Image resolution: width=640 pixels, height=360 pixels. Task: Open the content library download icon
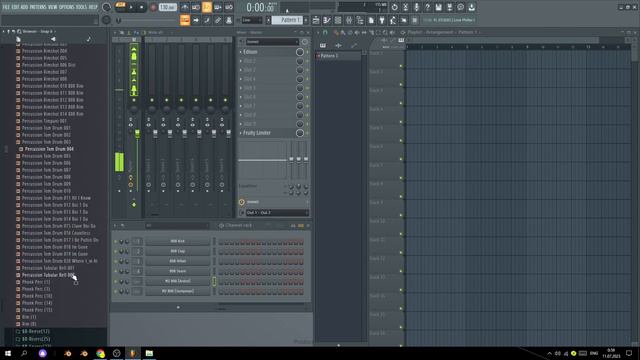pos(471,7)
